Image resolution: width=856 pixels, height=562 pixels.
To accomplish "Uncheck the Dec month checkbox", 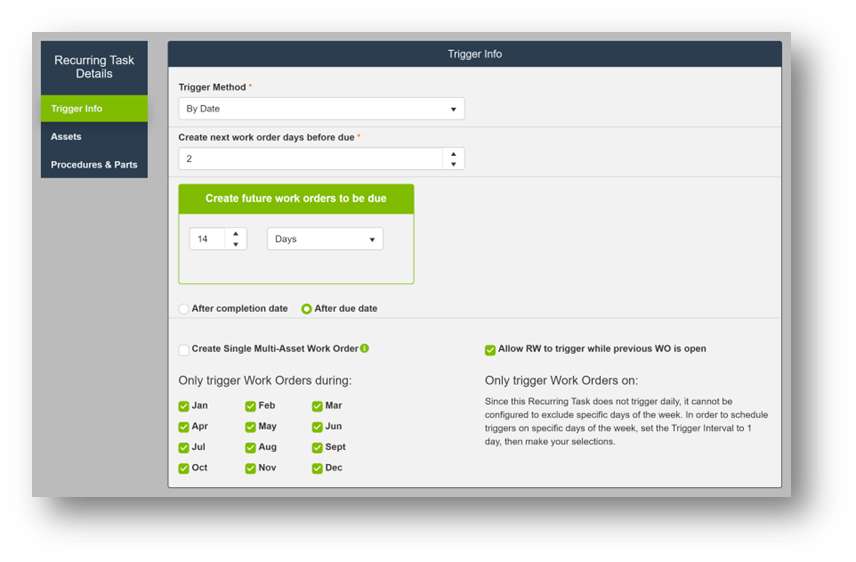I will (x=317, y=468).
